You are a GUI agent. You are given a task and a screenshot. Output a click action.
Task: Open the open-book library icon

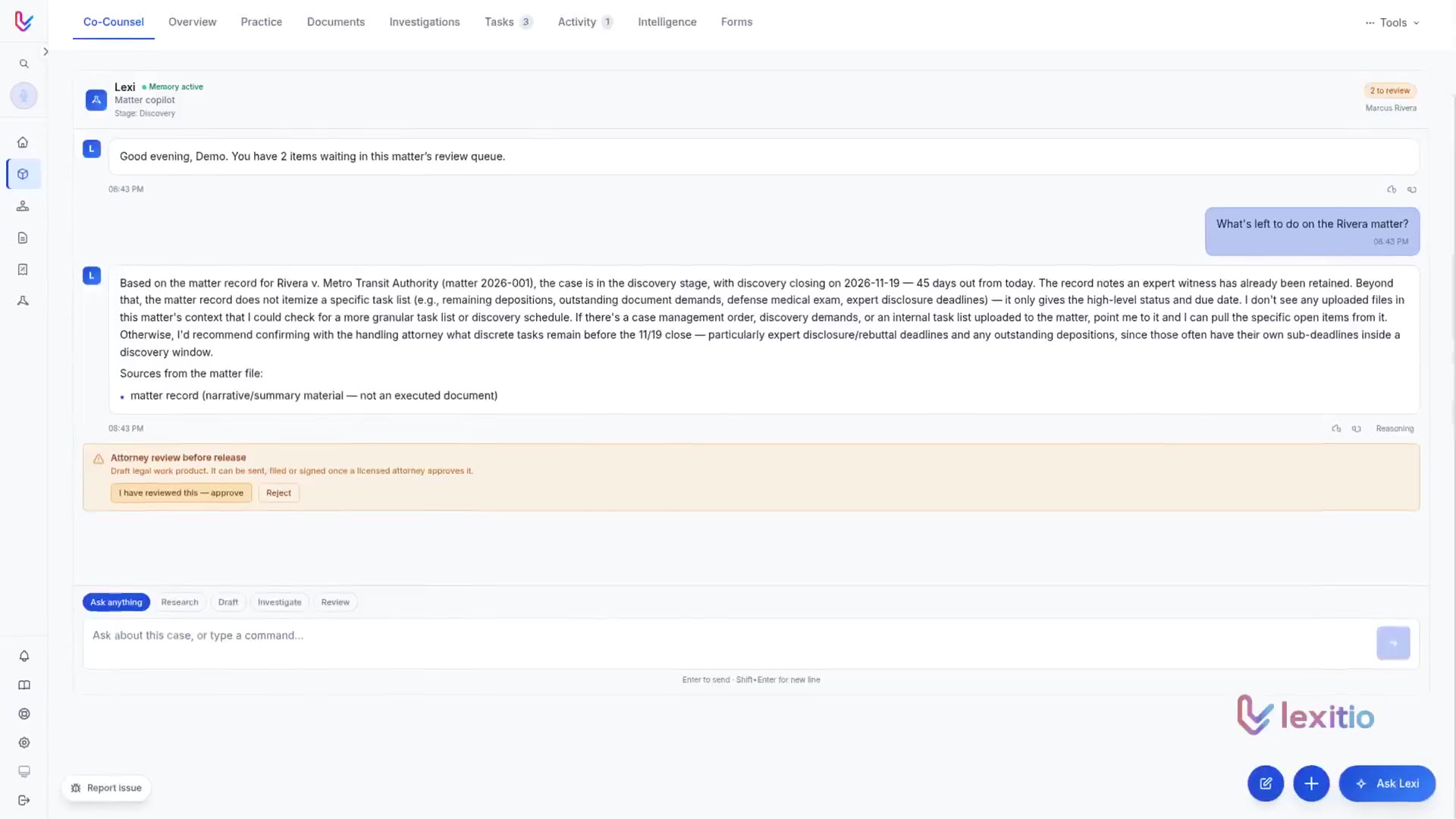[24, 685]
